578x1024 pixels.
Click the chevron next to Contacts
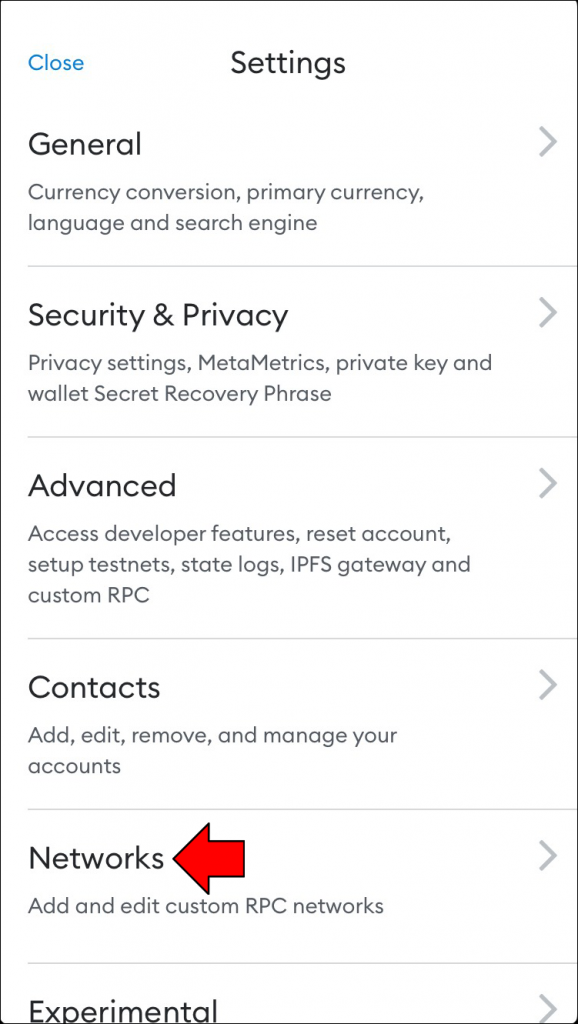[x=548, y=685]
